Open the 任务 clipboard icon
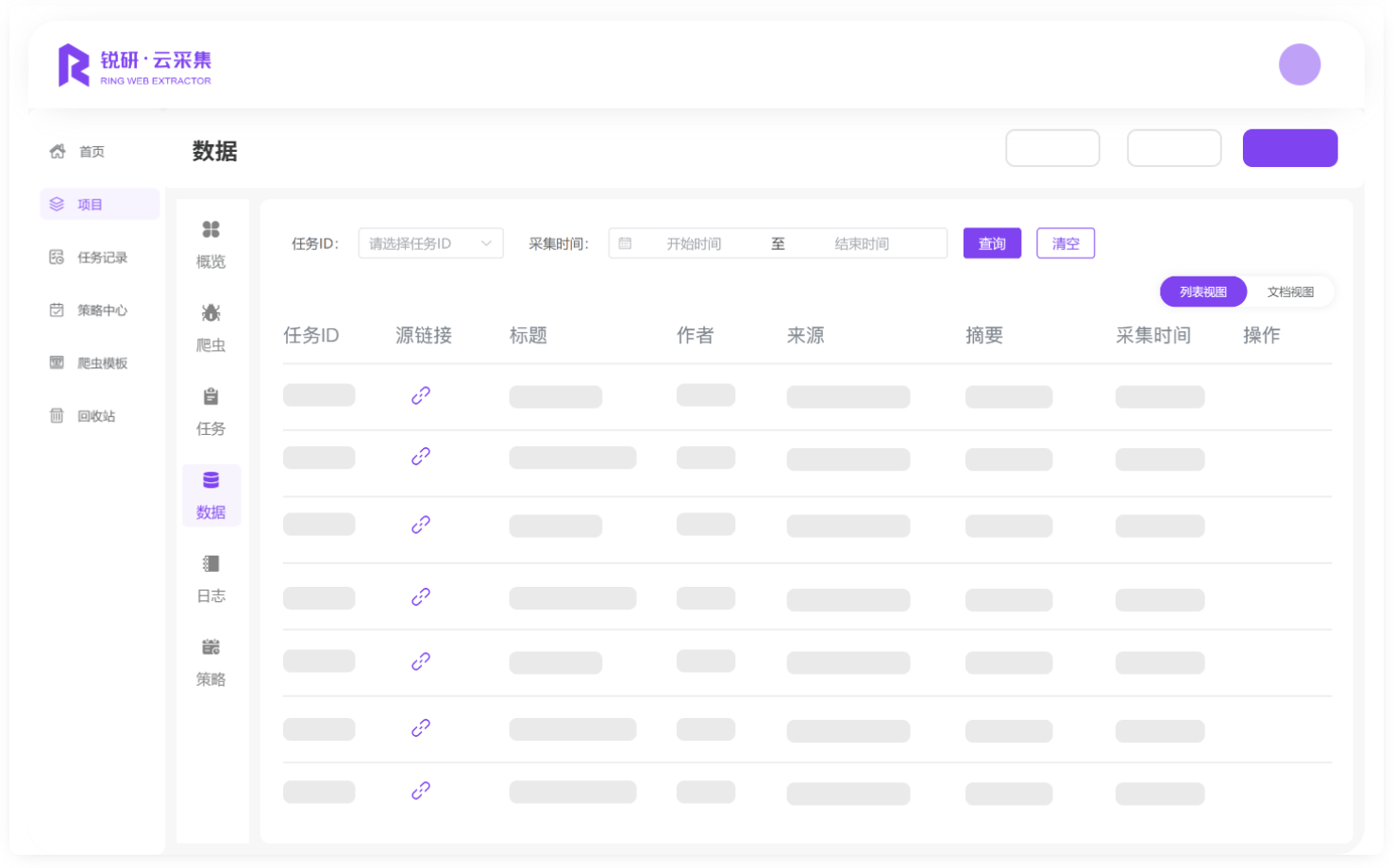1393x868 pixels. pos(211,397)
